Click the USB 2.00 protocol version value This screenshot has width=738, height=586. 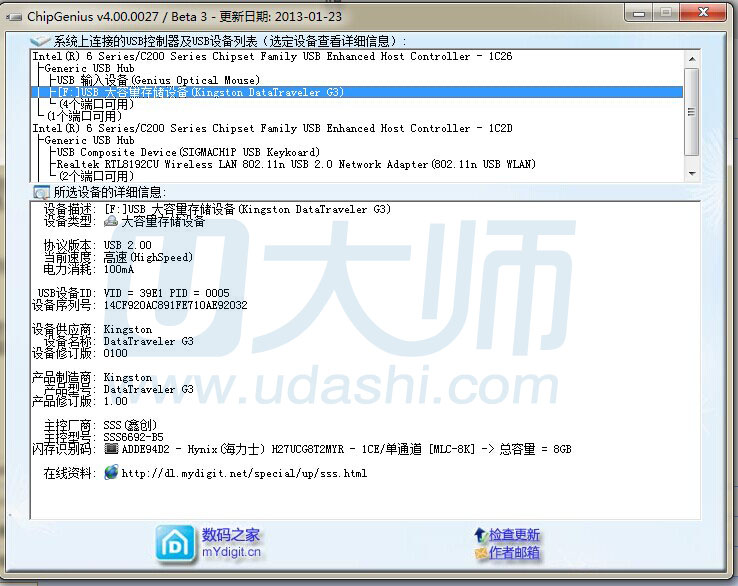[128, 245]
